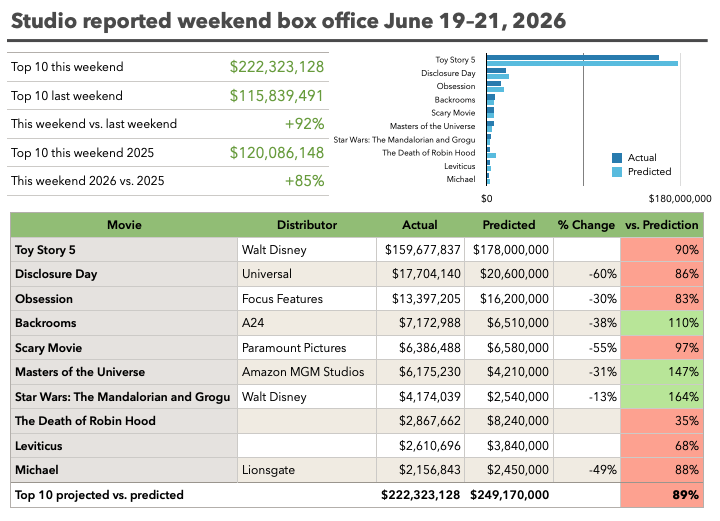The width and height of the screenshot is (720, 521).
Task: Select Death of Robin Hood predicted $8,240,000
Action: pos(509,421)
